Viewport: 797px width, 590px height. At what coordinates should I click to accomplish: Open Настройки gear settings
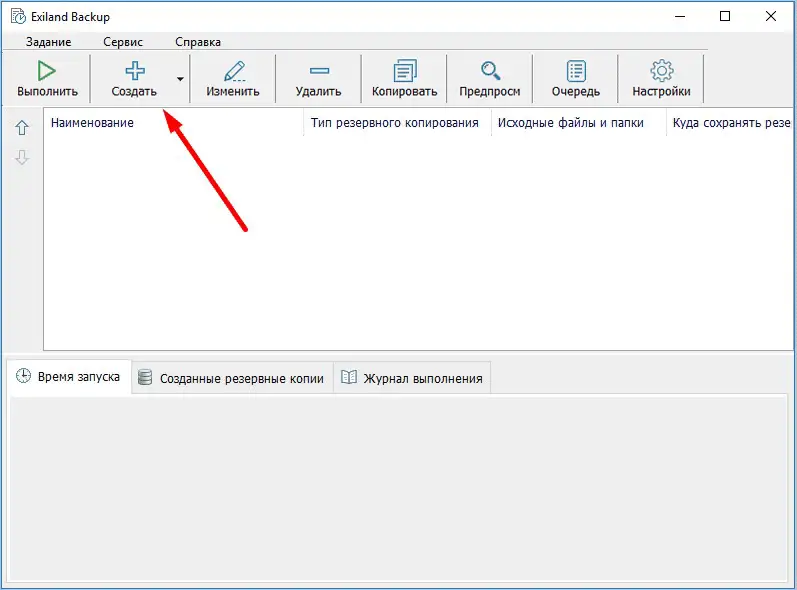click(x=661, y=71)
